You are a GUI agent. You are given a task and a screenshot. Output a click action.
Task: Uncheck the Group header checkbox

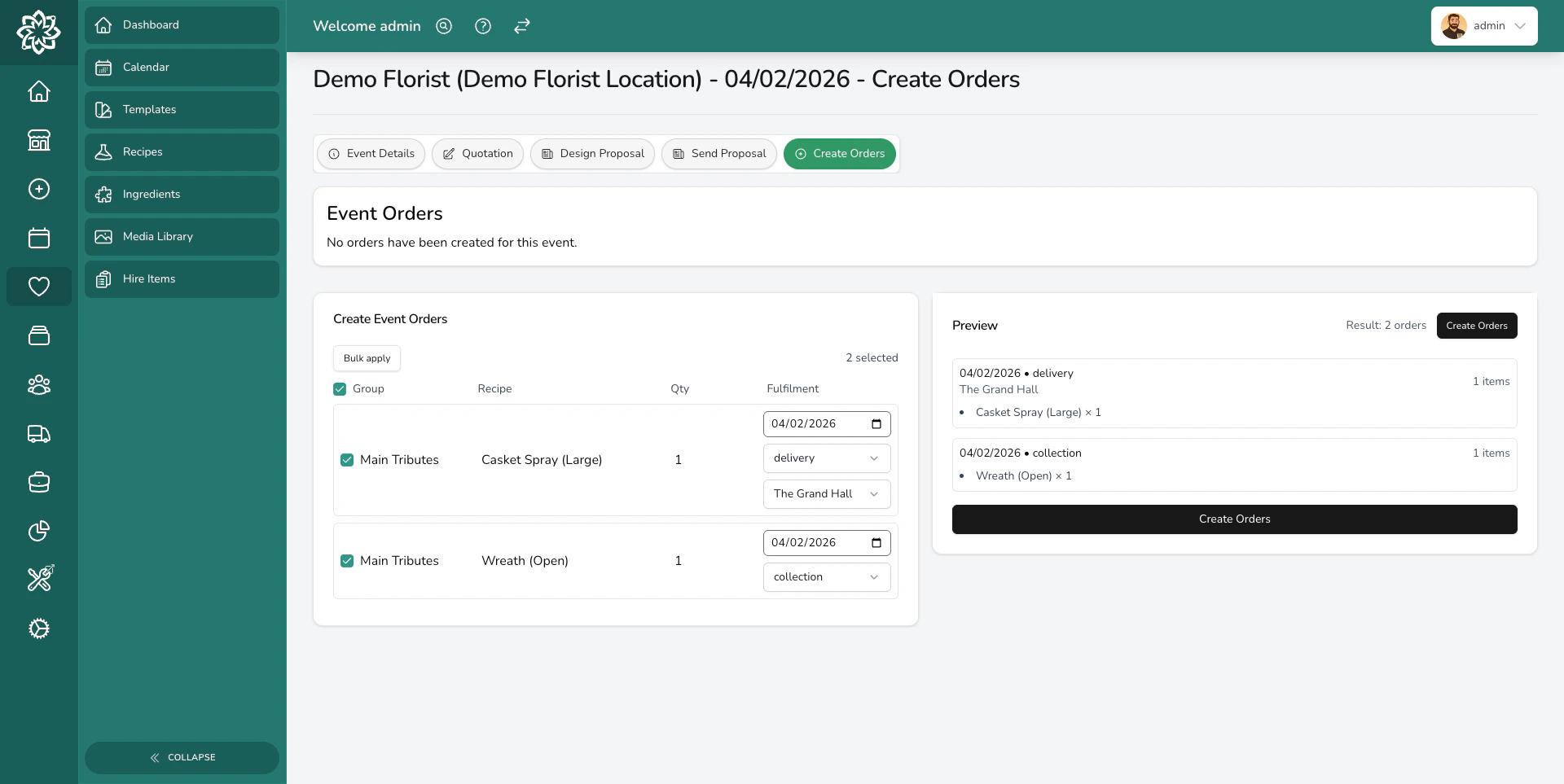[x=340, y=389]
